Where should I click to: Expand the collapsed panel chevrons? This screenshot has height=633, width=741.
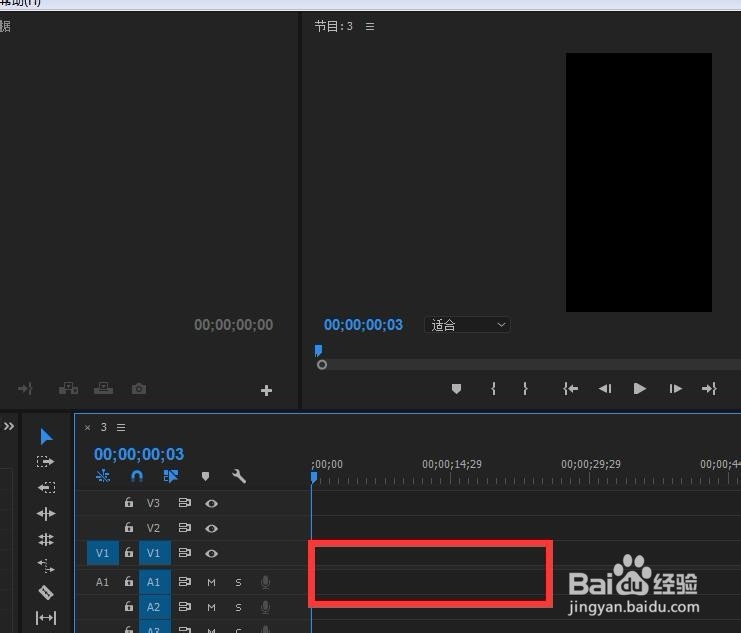(x=9, y=426)
